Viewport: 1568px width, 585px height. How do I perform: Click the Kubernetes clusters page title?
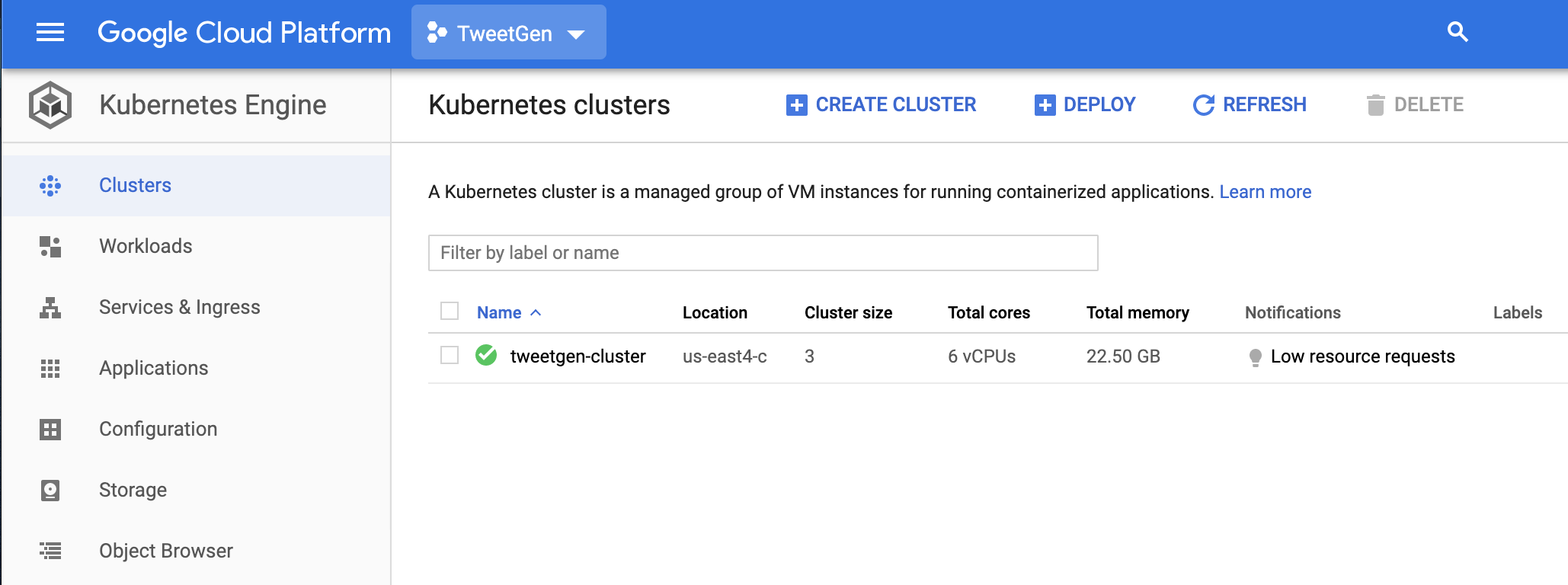pos(549,105)
